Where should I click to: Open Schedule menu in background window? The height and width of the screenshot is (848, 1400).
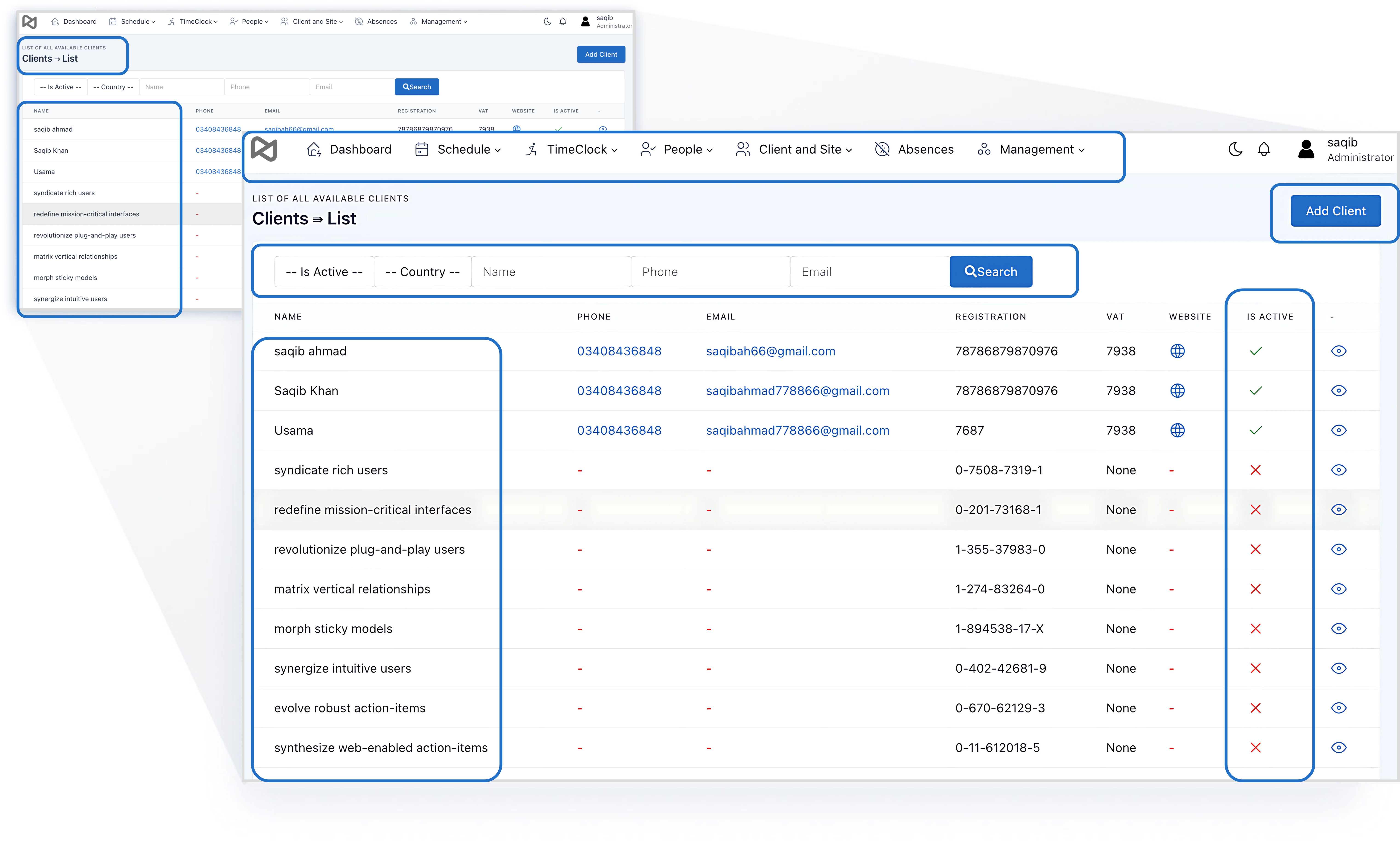tap(132, 22)
